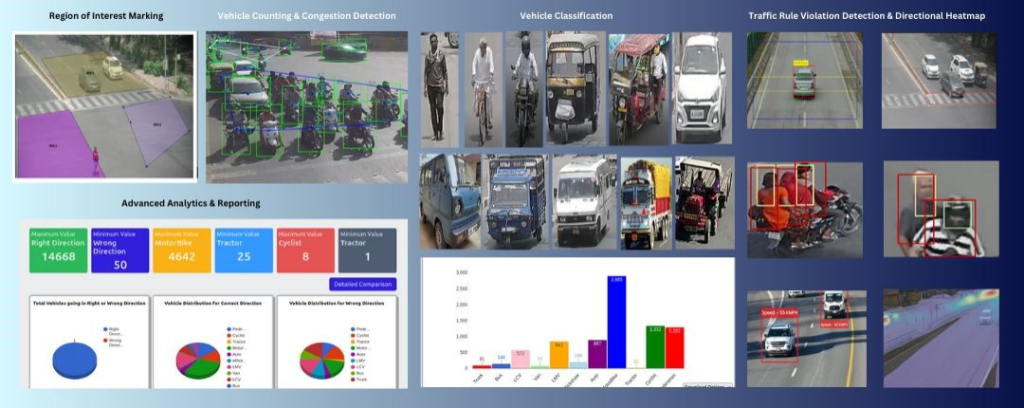Image resolution: width=1024 pixels, height=408 pixels.
Task: Open the red tractor thumbnail
Action: pos(704,201)
